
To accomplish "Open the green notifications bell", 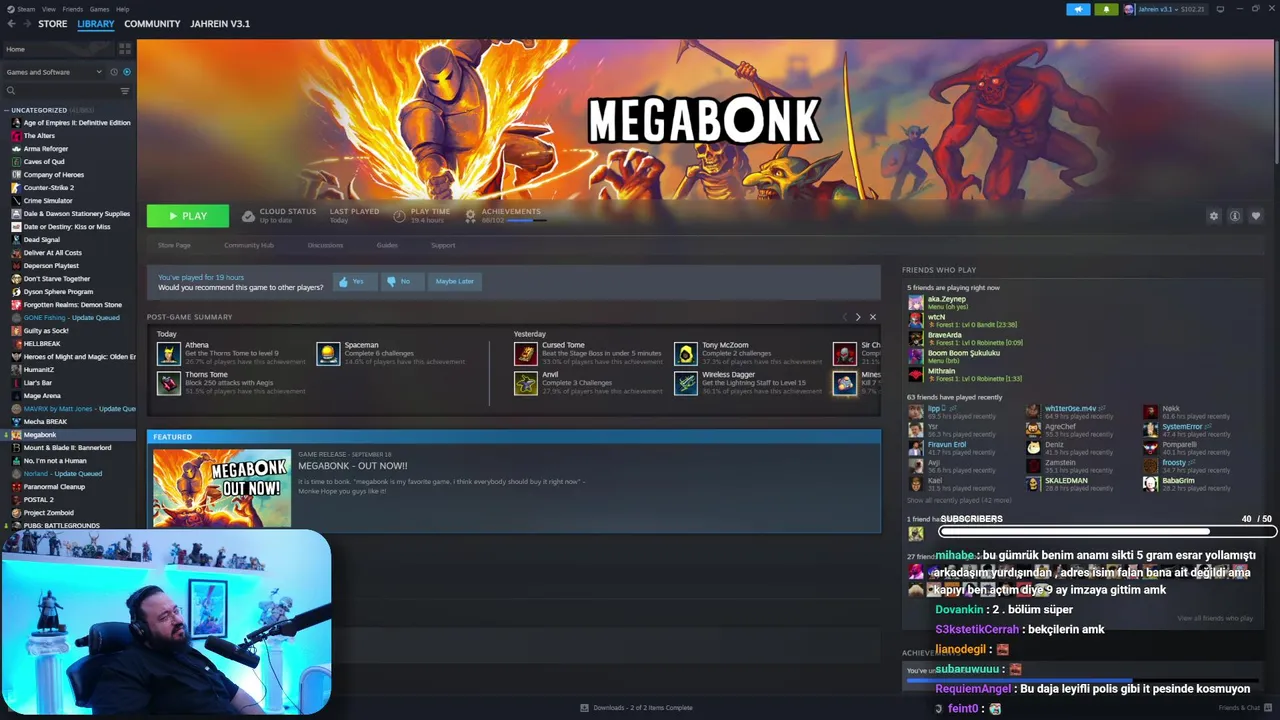I will pos(1106,9).
